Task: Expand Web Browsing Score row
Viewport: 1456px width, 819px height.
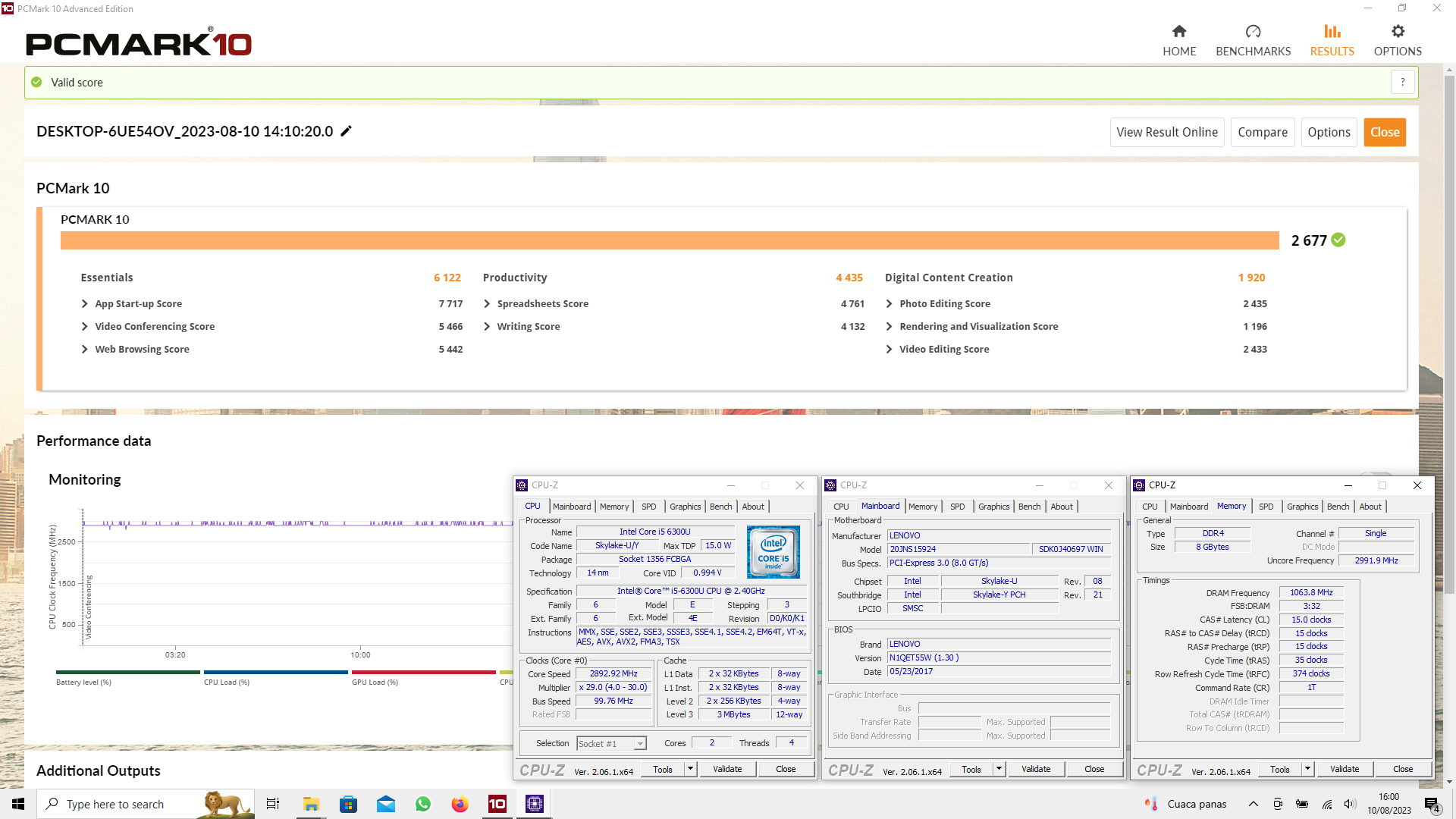Action: click(85, 349)
